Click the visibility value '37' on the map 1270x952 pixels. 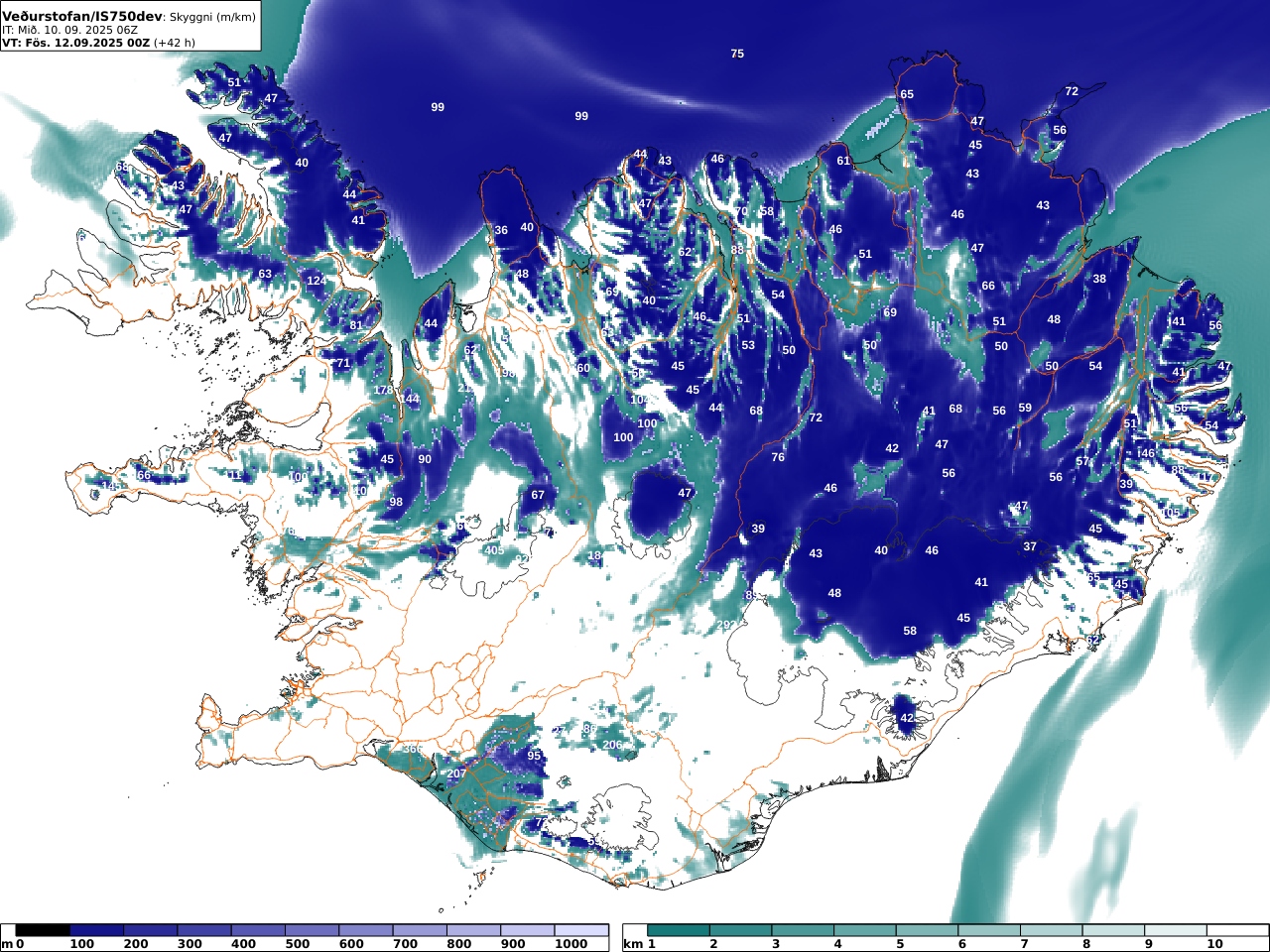[1030, 546]
